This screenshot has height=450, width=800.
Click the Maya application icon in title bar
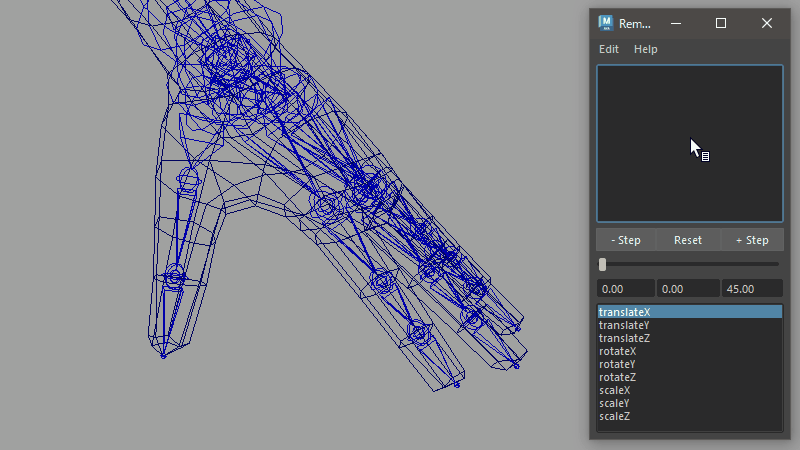pyautogui.click(x=605, y=23)
